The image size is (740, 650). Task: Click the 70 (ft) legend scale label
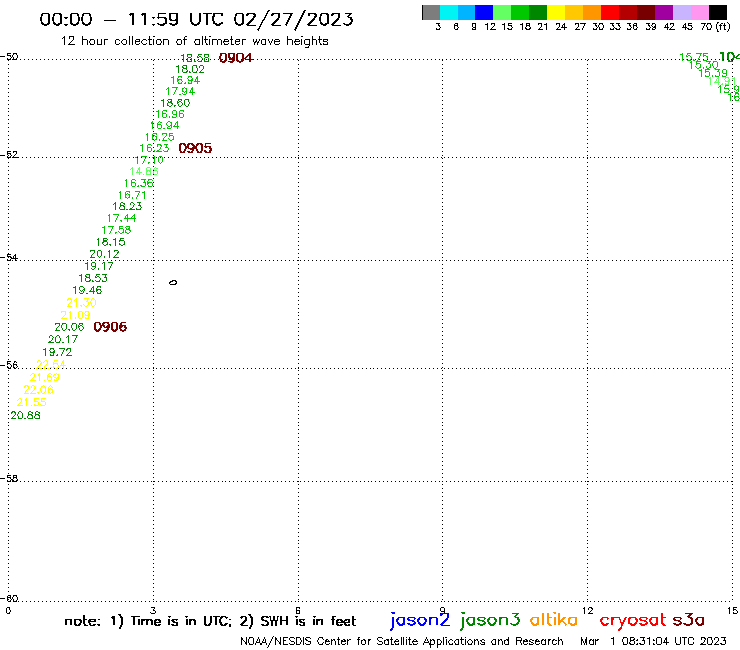715,26
